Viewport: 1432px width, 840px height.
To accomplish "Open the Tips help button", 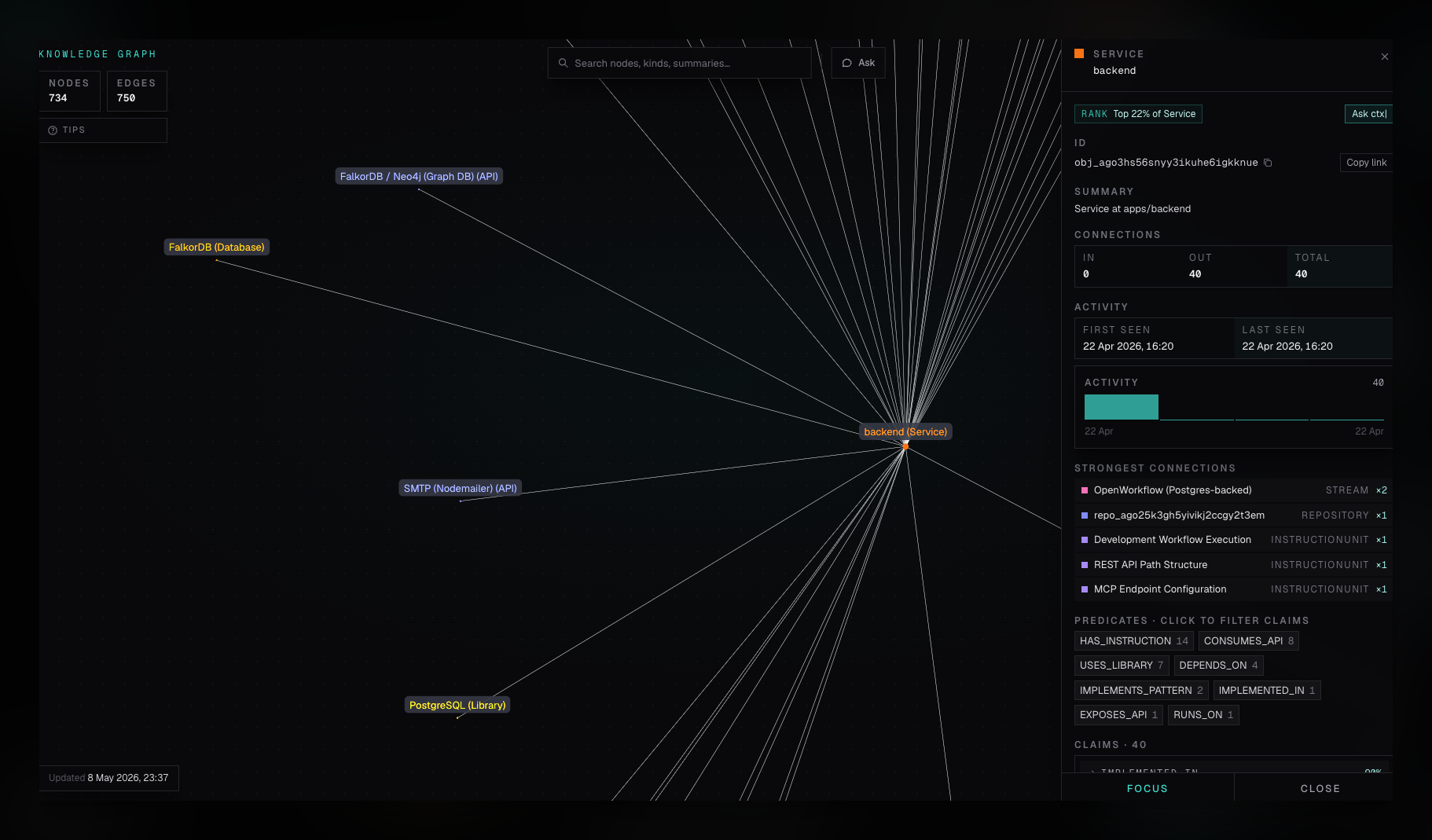I will [103, 130].
